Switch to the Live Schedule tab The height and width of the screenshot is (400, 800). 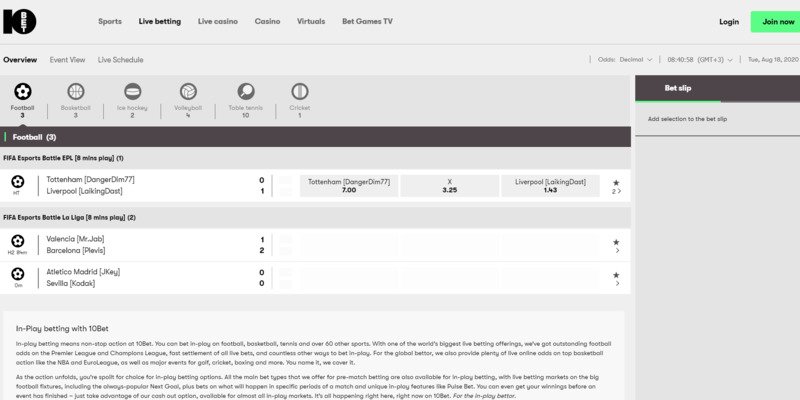tap(120, 60)
